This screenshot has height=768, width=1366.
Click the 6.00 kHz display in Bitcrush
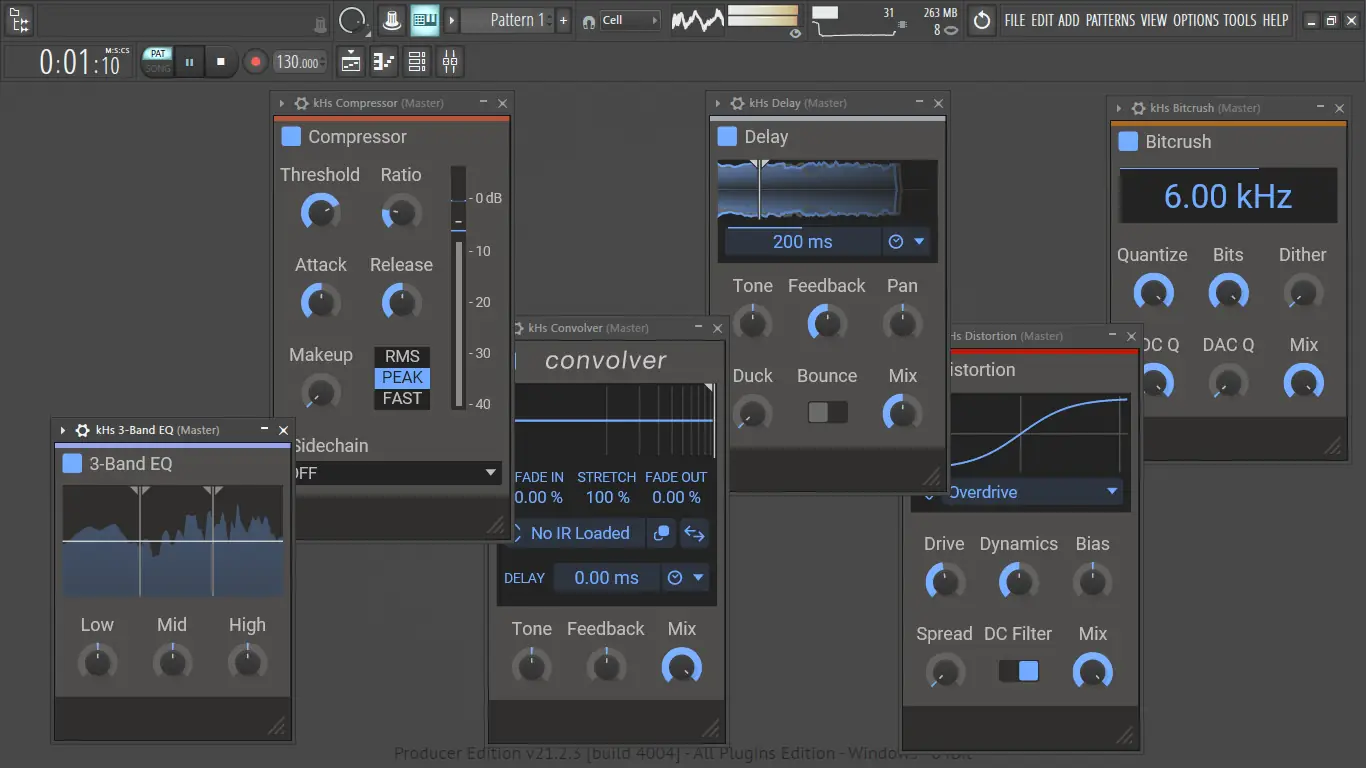tap(1227, 195)
